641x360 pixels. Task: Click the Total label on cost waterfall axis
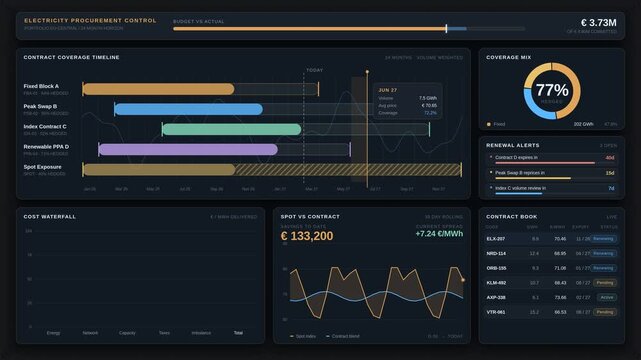[238, 333]
